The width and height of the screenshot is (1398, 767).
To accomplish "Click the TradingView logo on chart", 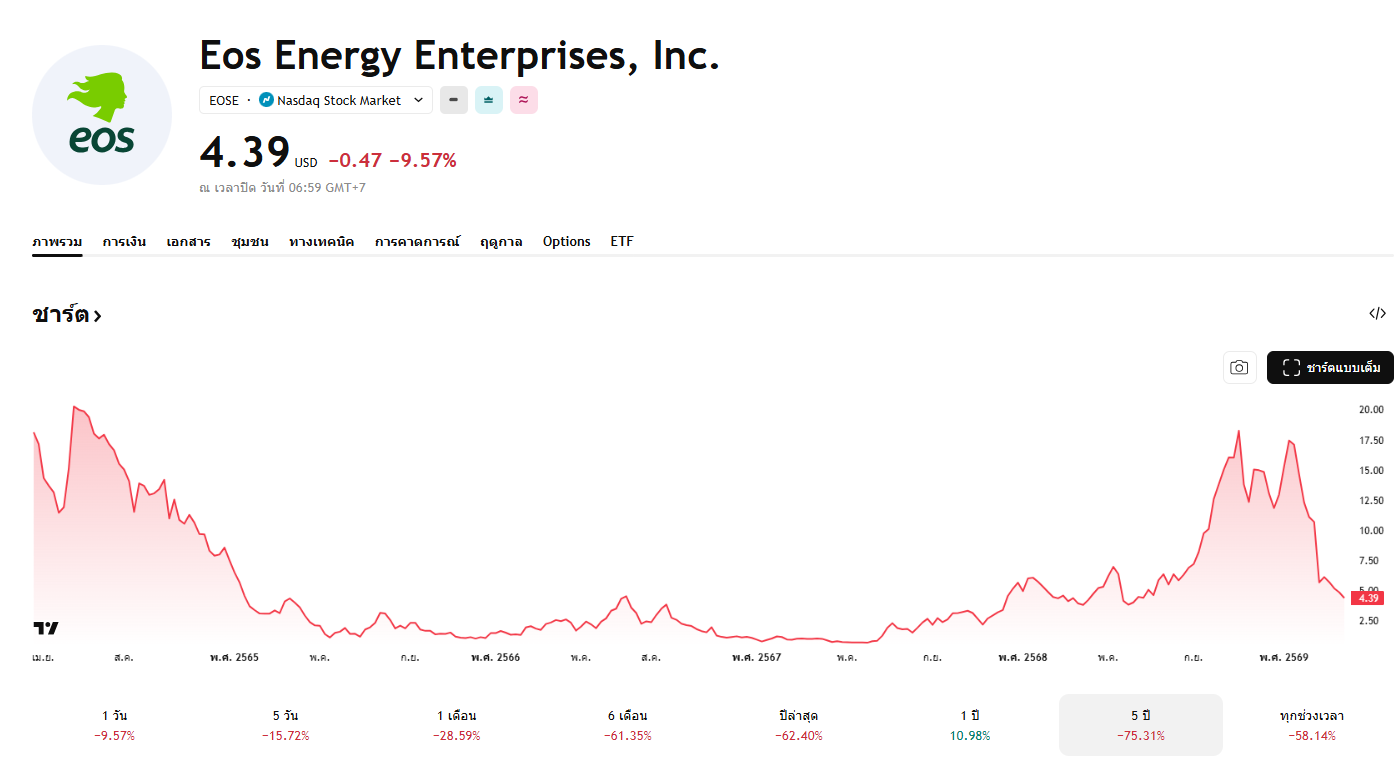I will [x=46, y=628].
